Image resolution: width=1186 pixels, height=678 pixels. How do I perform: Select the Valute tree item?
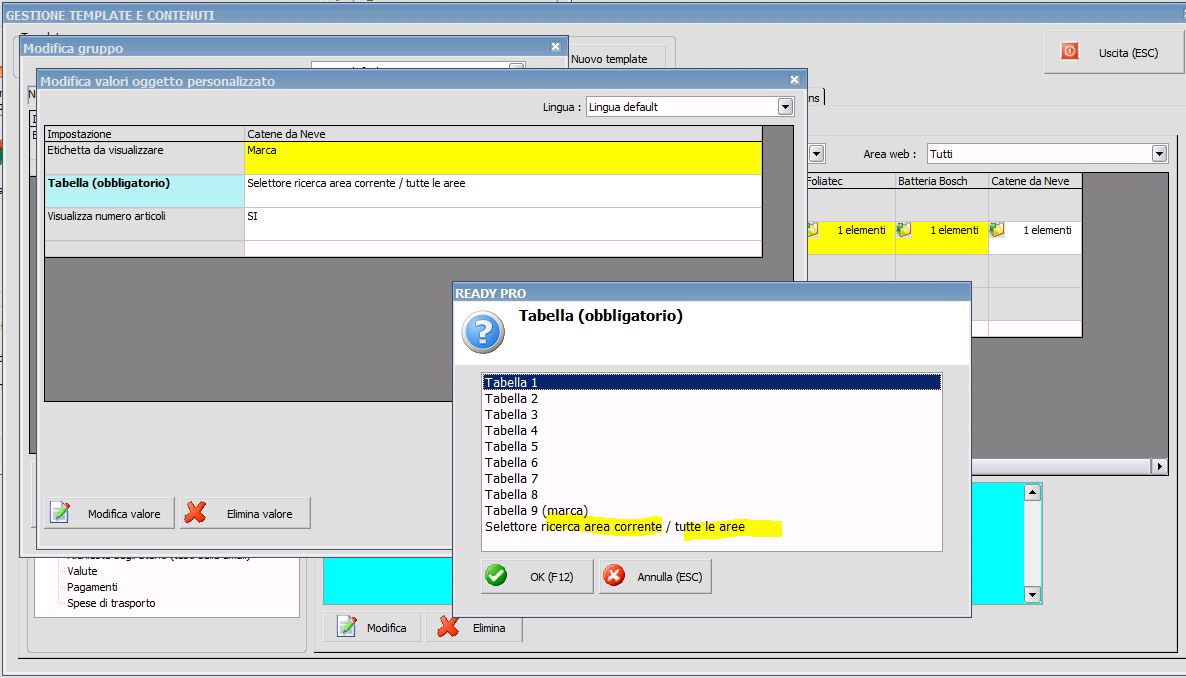[82, 571]
